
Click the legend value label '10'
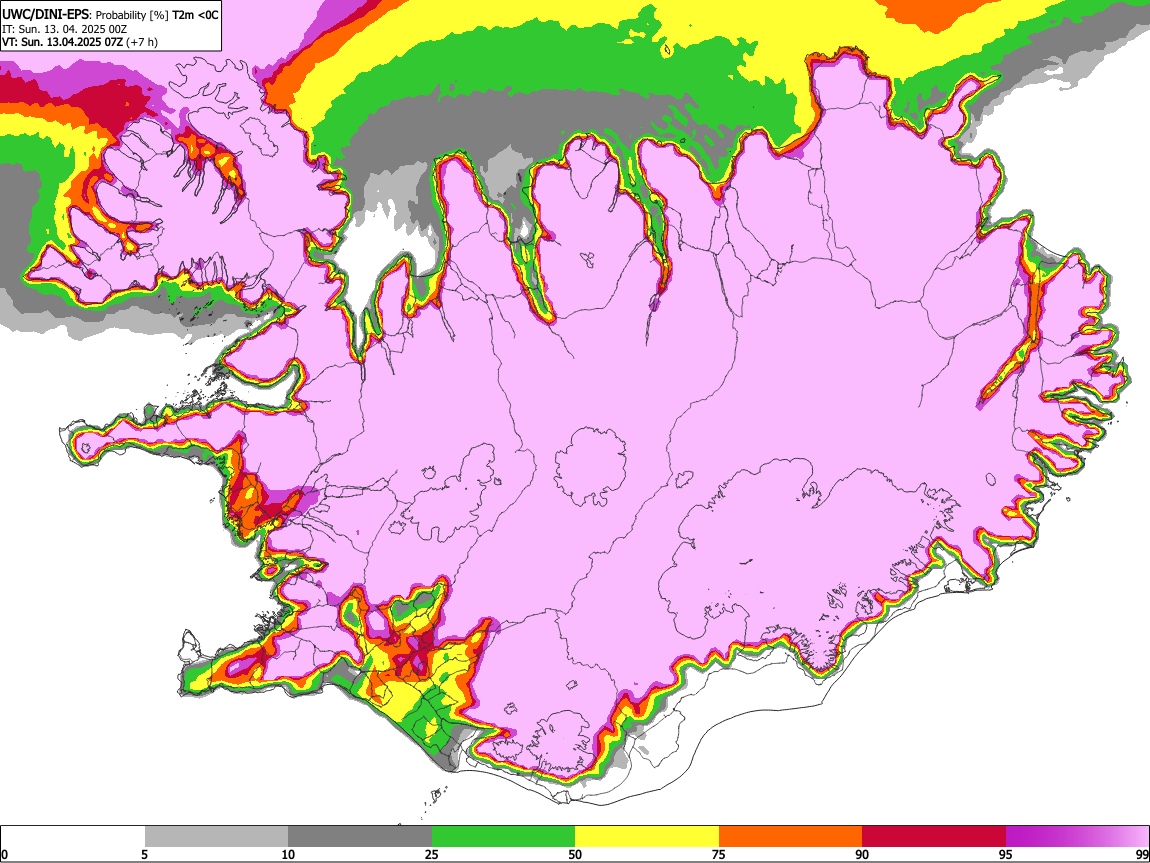point(288,854)
